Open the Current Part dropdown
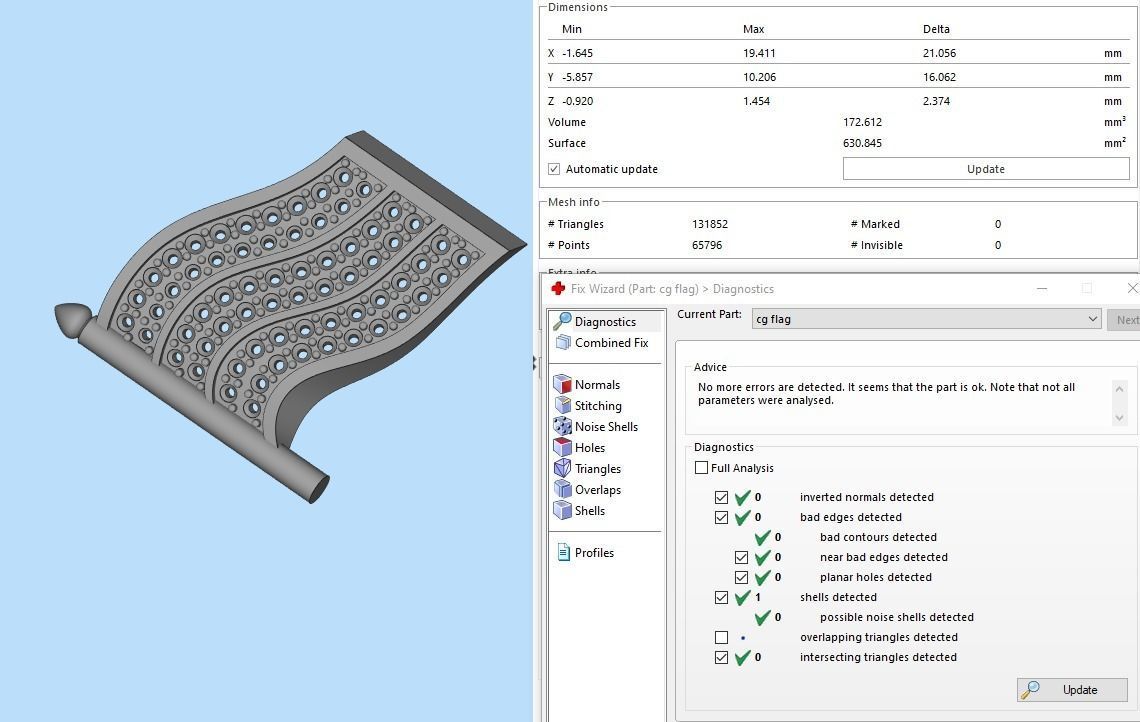Image resolution: width=1140 pixels, height=722 pixels. [926, 318]
